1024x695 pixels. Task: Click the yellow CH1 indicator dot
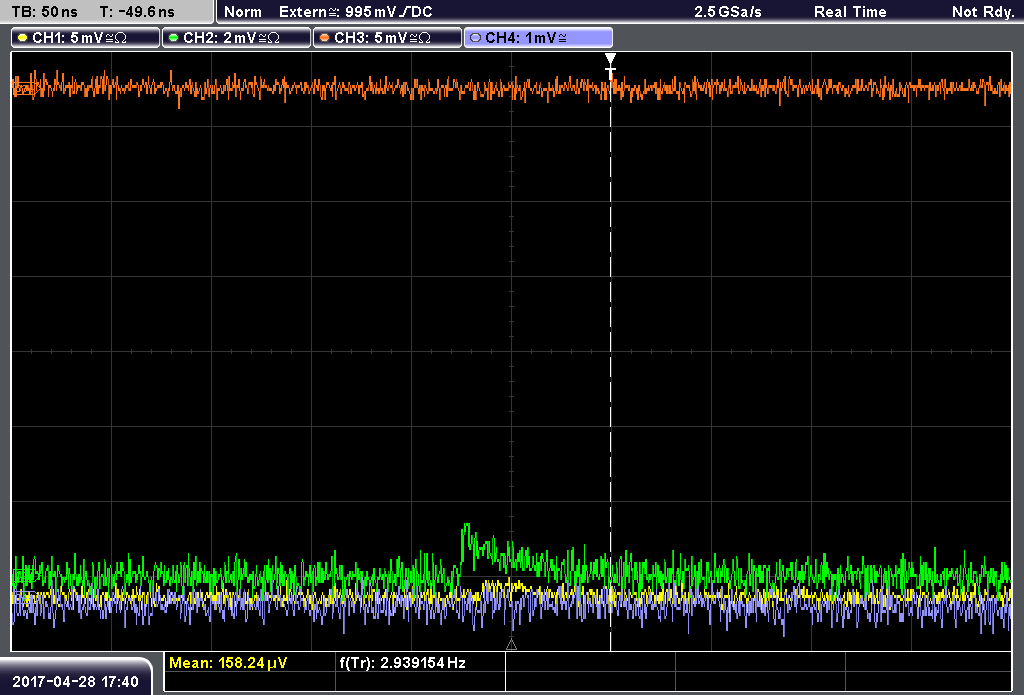pyautogui.click(x=23, y=38)
